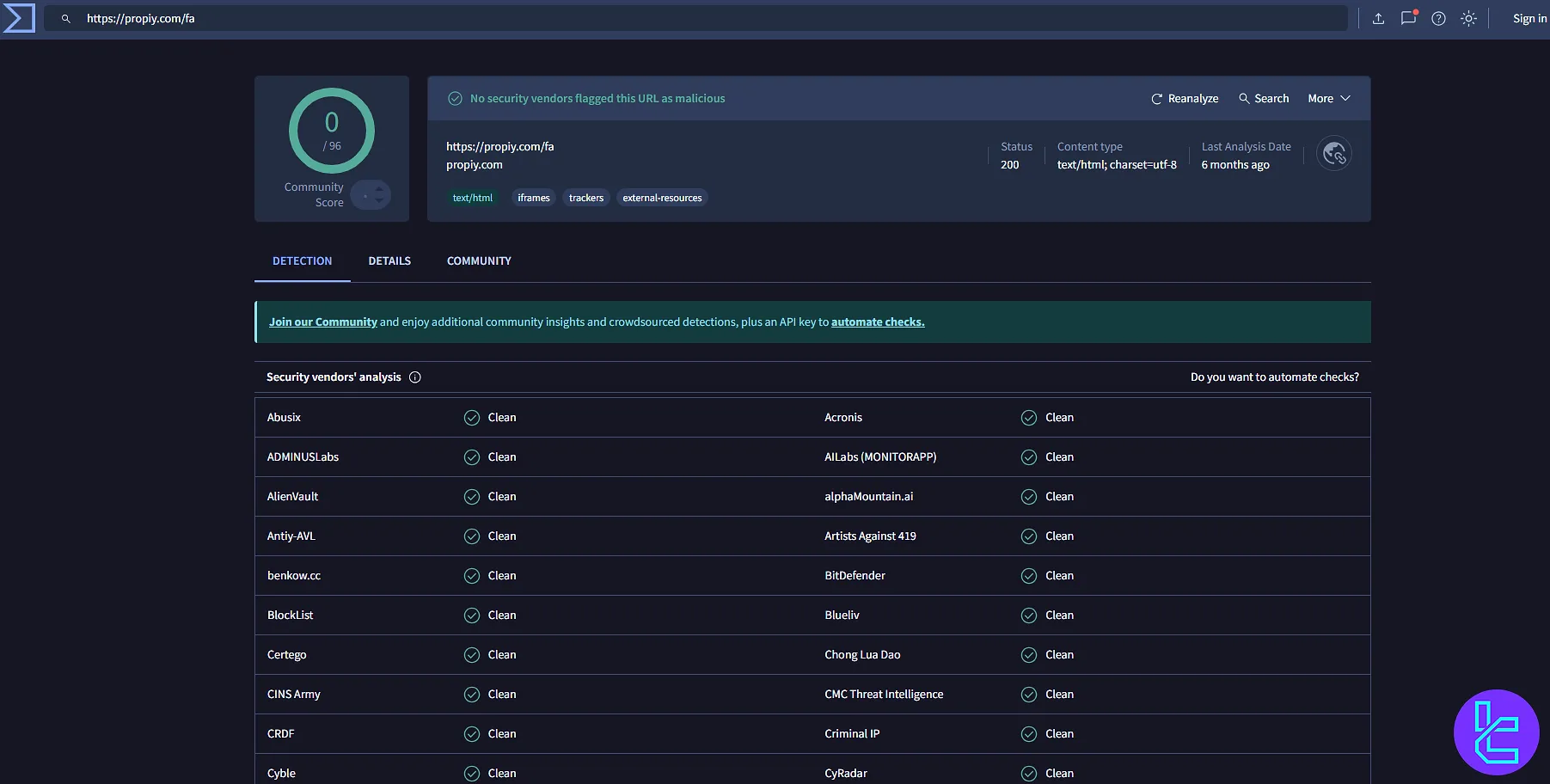The width and height of the screenshot is (1550, 784).
Task: Switch theme using the sun icon
Action: point(1468,17)
